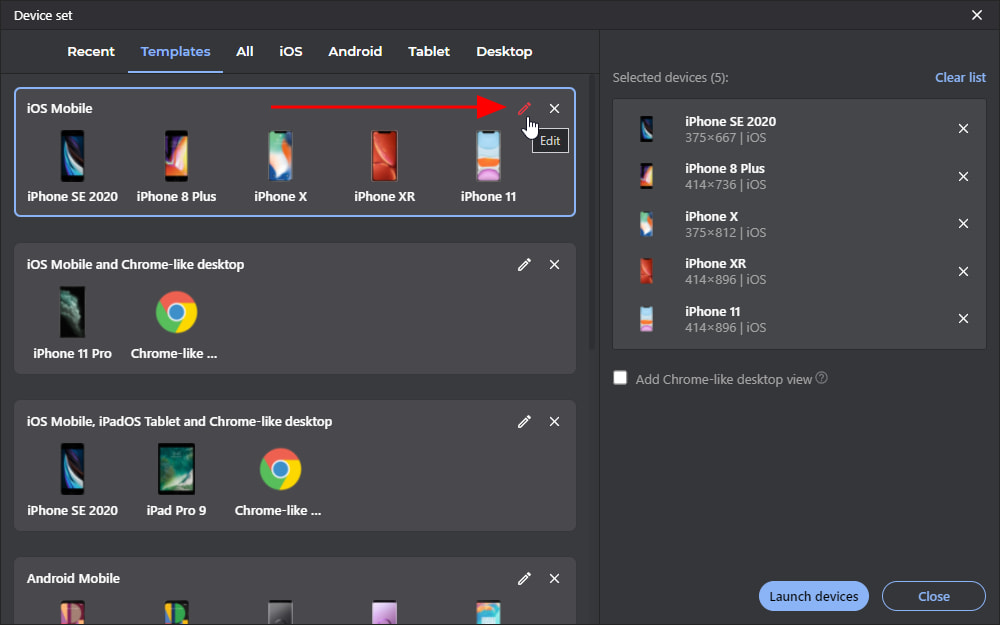Click '414×736 | iOS' resolution text
This screenshot has width=1000, height=625.
click(x=726, y=185)
